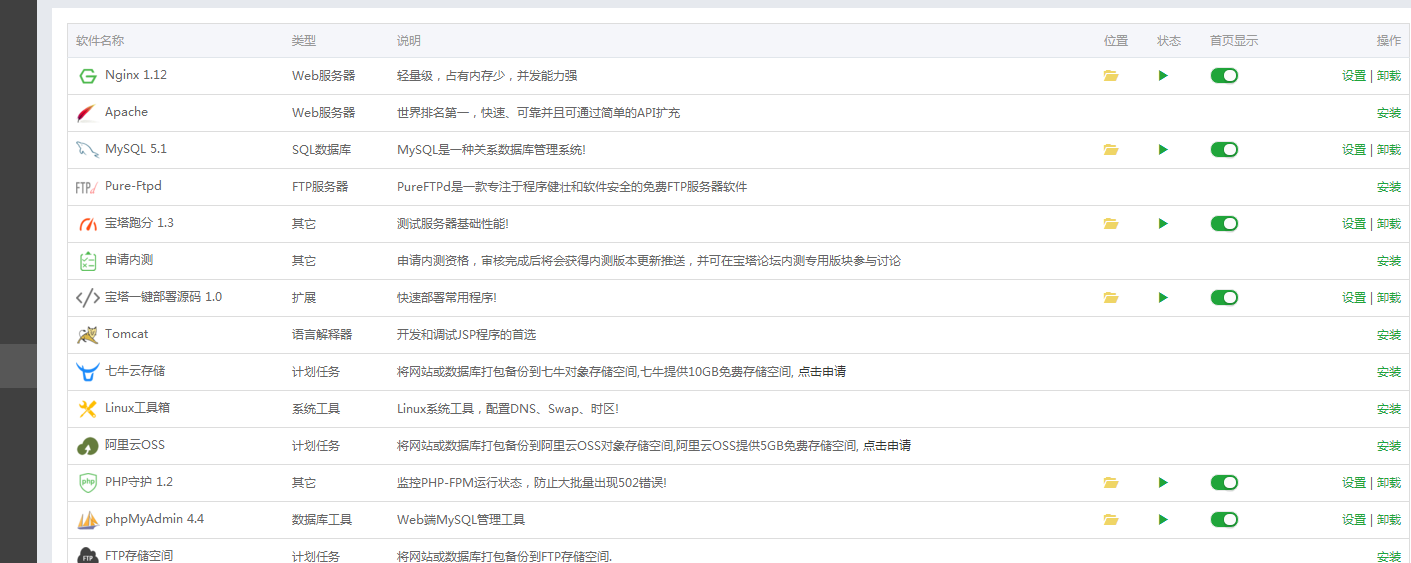Image resolution: width=1411 pixels, height=563 pixels.
Task: Click 点击申请 link for 阿里云OSS
Action: [x=887, y=446]
